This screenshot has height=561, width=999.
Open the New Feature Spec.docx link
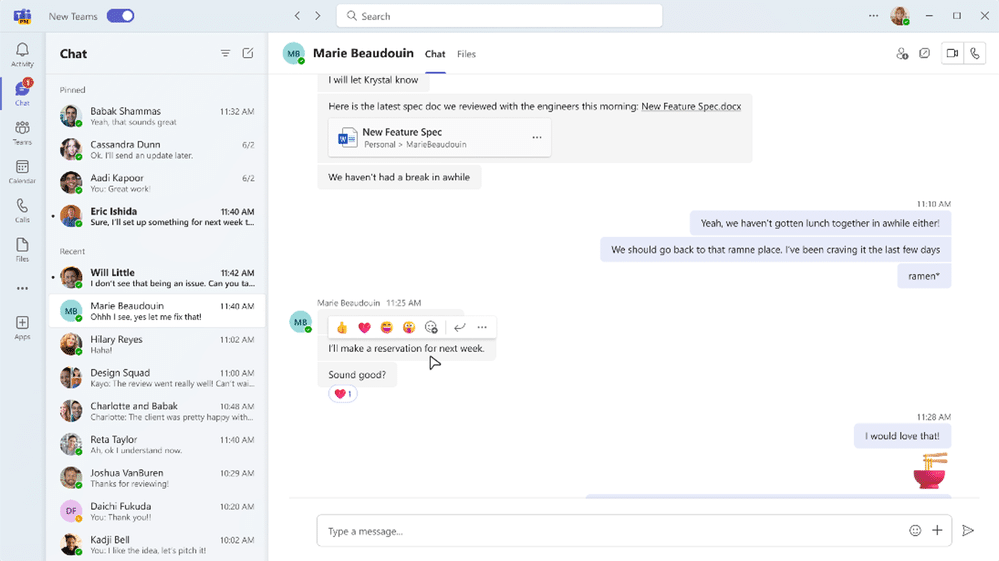[x=691, y=106]
